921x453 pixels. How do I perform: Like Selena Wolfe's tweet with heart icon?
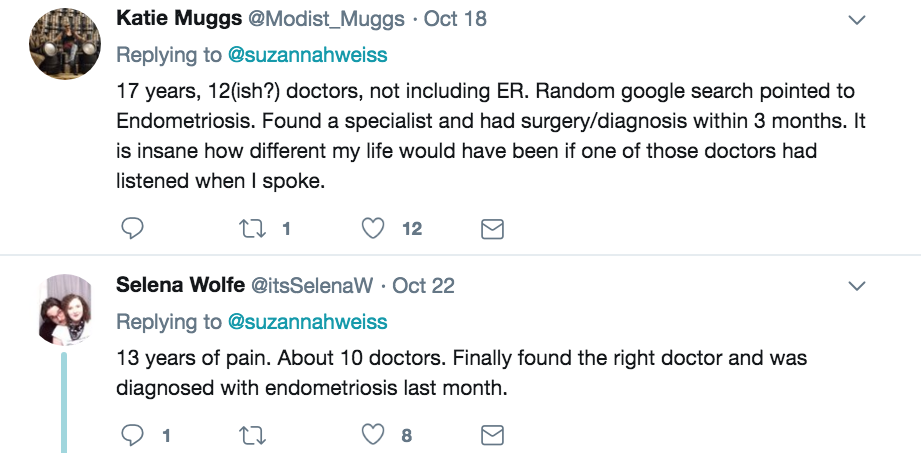click(x=372, y=435)
